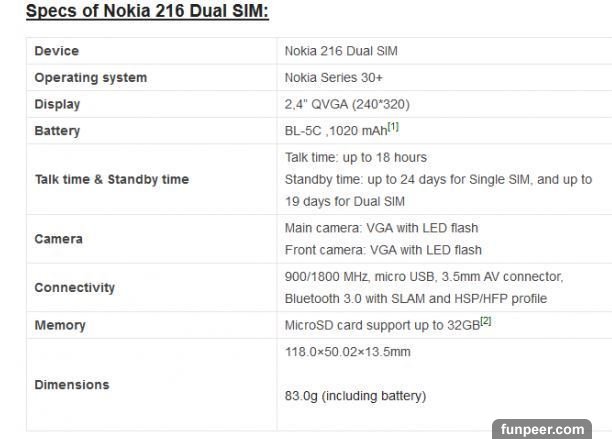Select the Device row label
The height and width of the screenshot is (439, 612).
(x=57, y=51)
